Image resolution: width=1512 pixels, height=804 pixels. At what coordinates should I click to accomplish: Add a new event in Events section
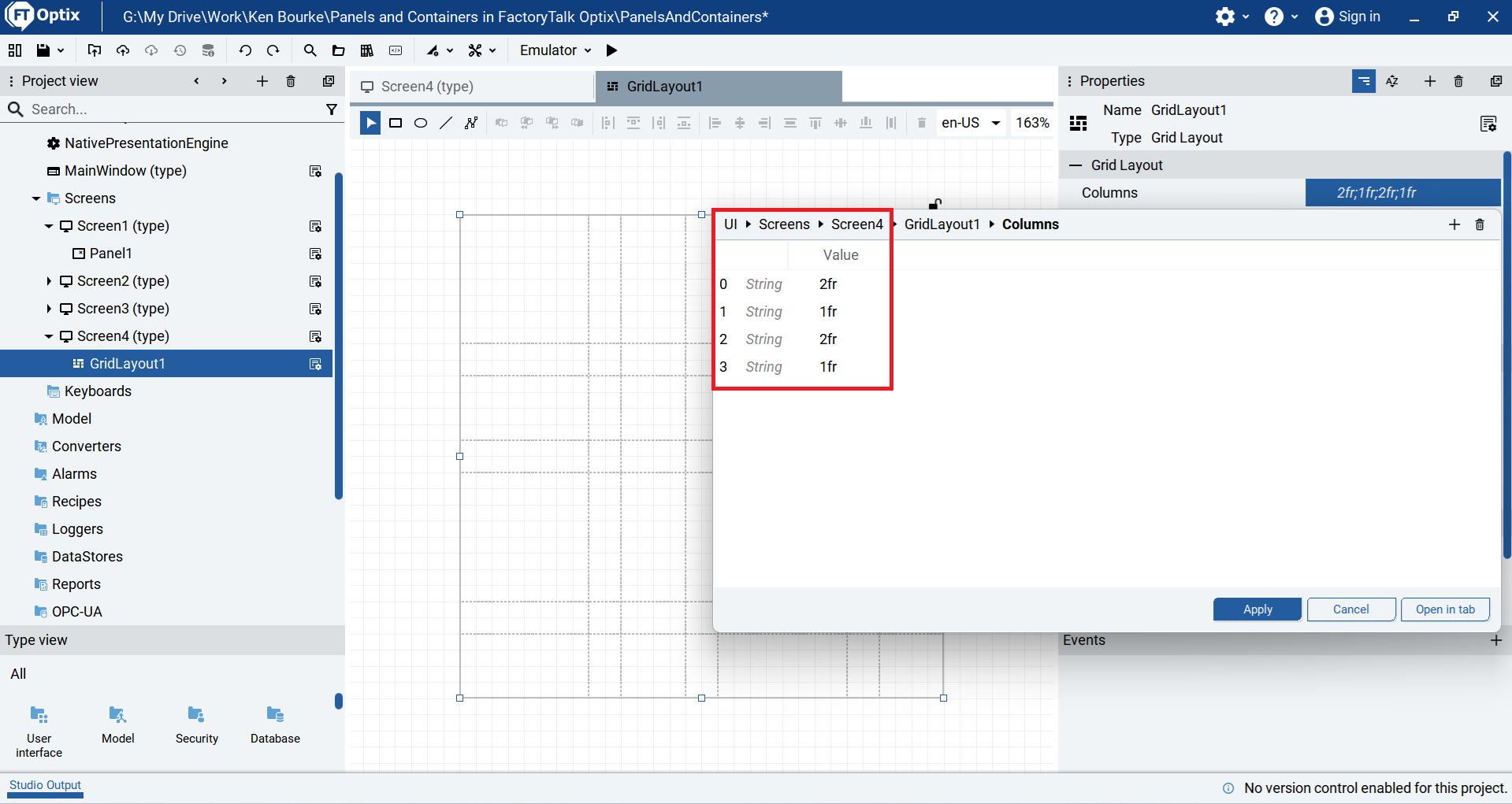(1495, 641)
